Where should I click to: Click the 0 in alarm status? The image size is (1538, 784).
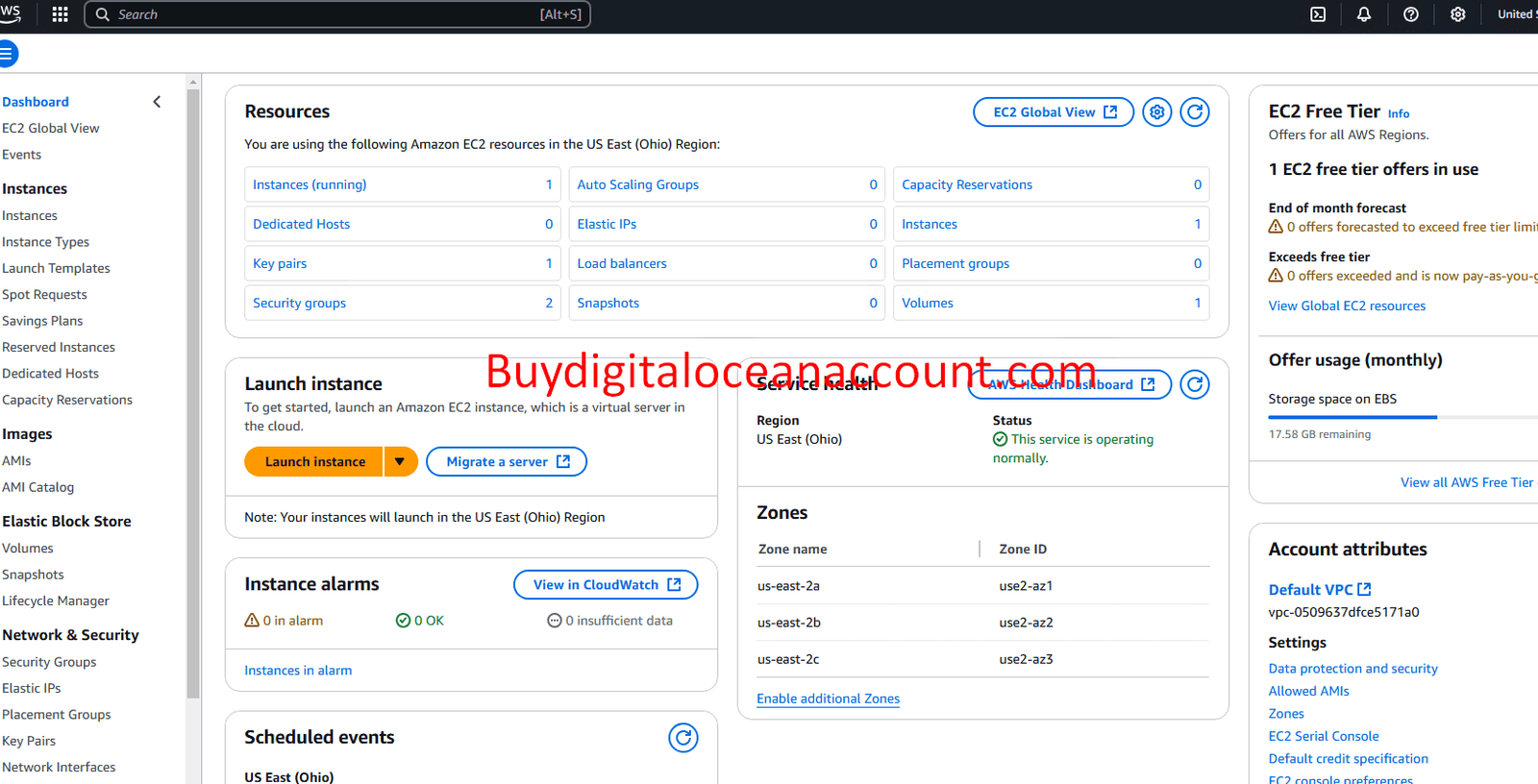tap(284, 621)
